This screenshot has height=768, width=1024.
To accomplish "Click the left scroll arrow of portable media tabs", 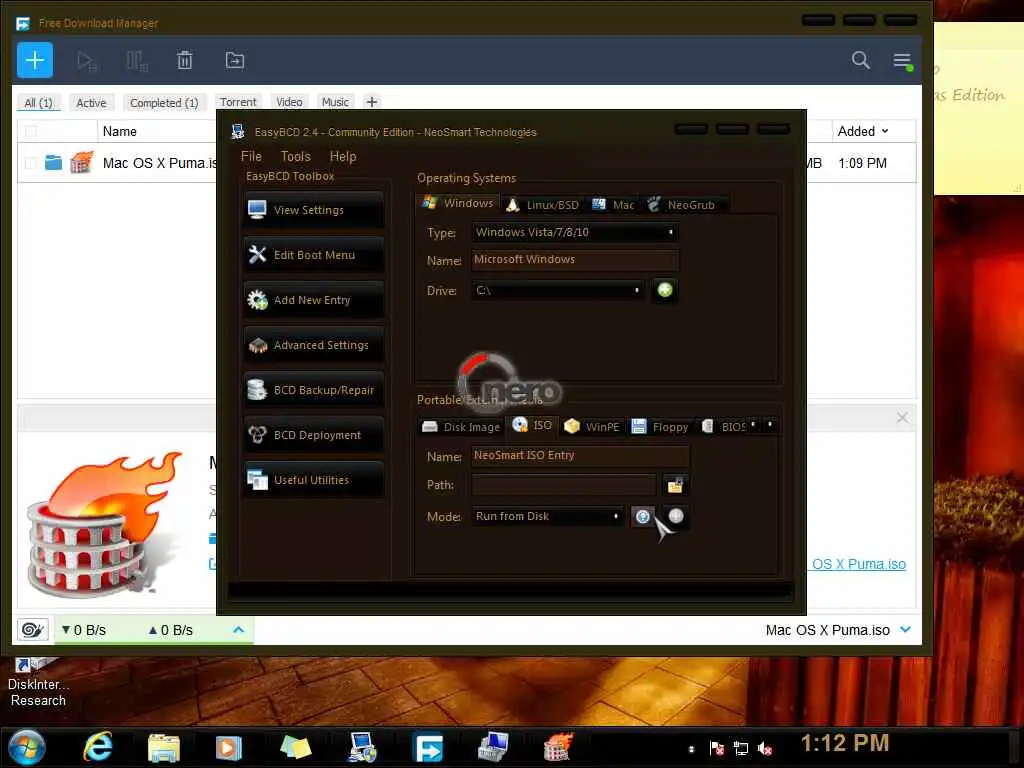I will click(754, 424).
